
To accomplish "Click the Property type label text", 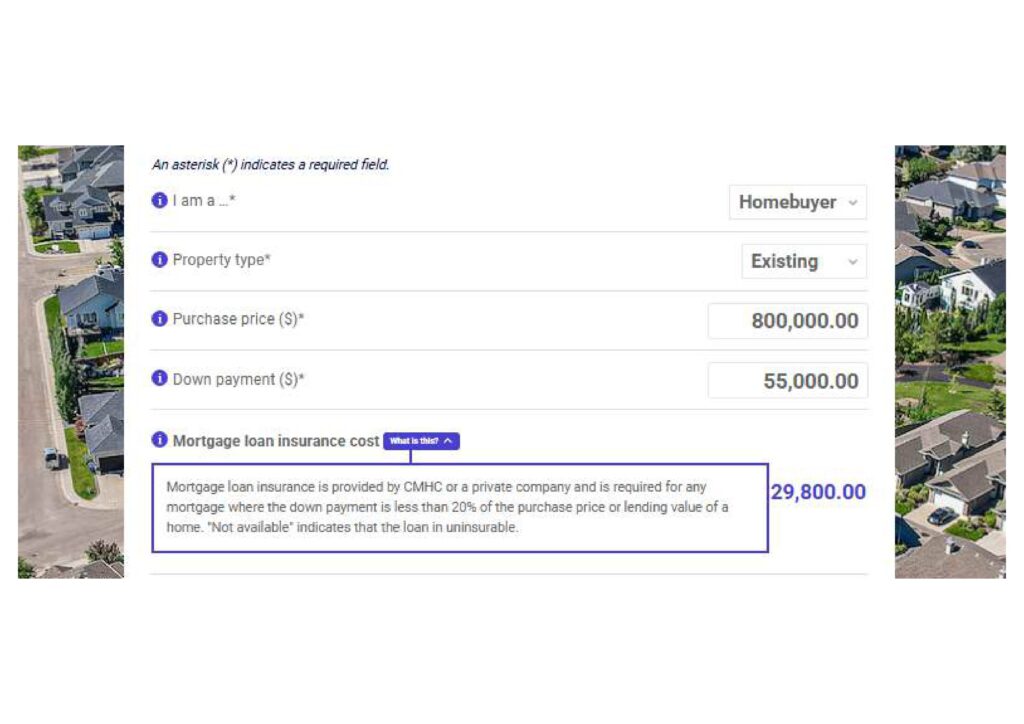I will click(221, 259).
